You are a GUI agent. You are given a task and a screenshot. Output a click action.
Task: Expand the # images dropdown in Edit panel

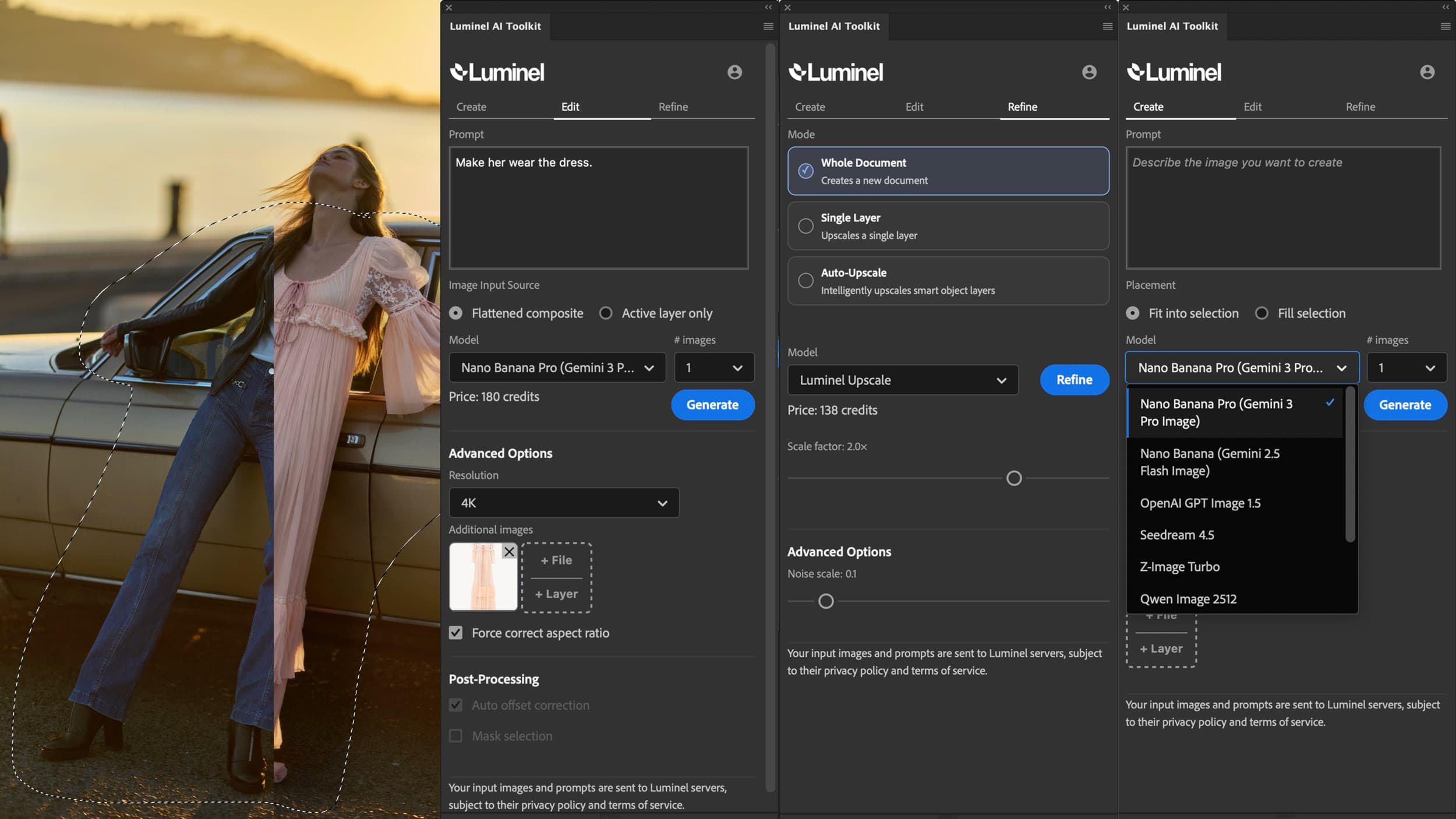(x=714, y=368)
